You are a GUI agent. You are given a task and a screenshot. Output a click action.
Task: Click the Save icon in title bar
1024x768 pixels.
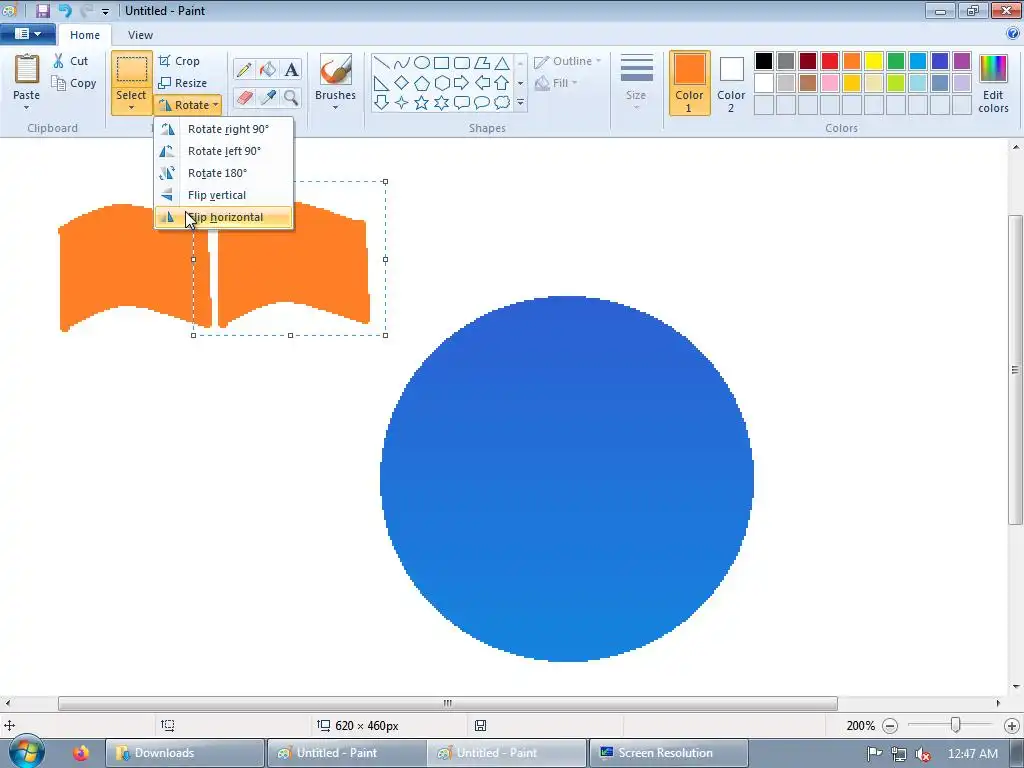42,10
